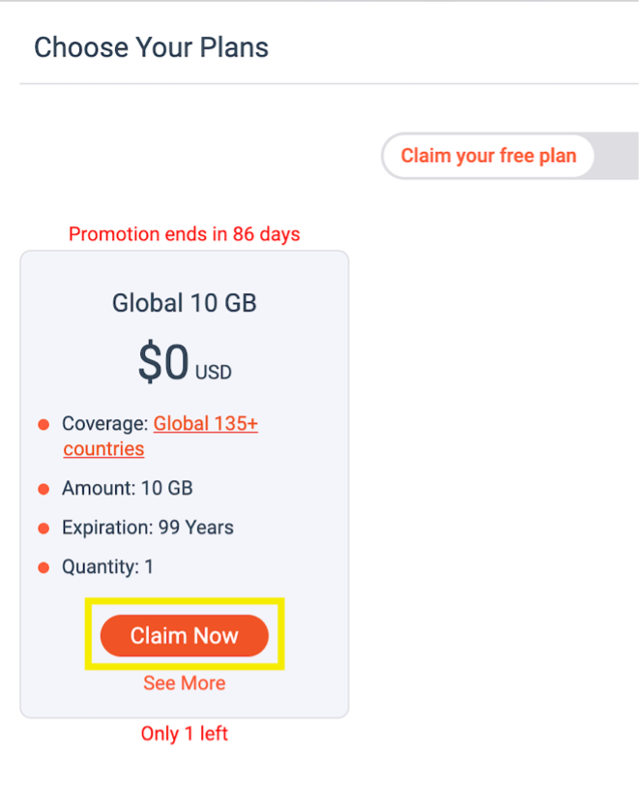
Task: Click the orange bullet beside Expiration
Action: (x=44, y=529)
